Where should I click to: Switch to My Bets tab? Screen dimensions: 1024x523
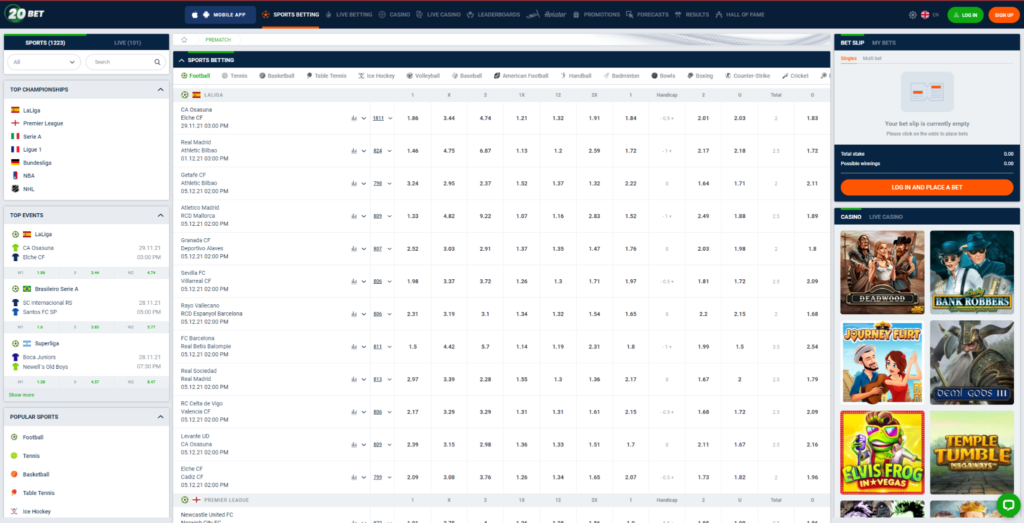[x=884, y=43]
